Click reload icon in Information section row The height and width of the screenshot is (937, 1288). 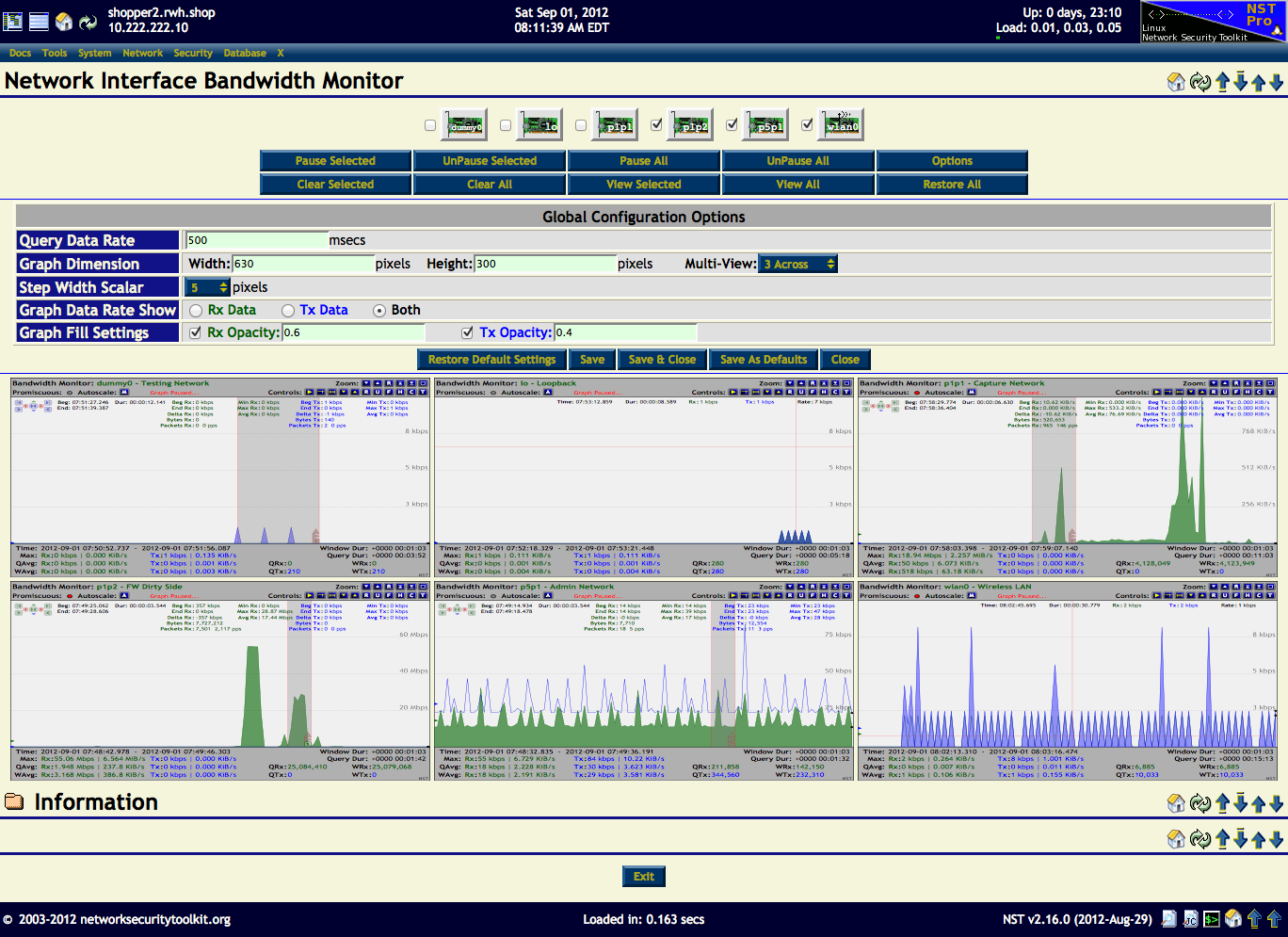pyautogui.click(x=1199, y=803)
